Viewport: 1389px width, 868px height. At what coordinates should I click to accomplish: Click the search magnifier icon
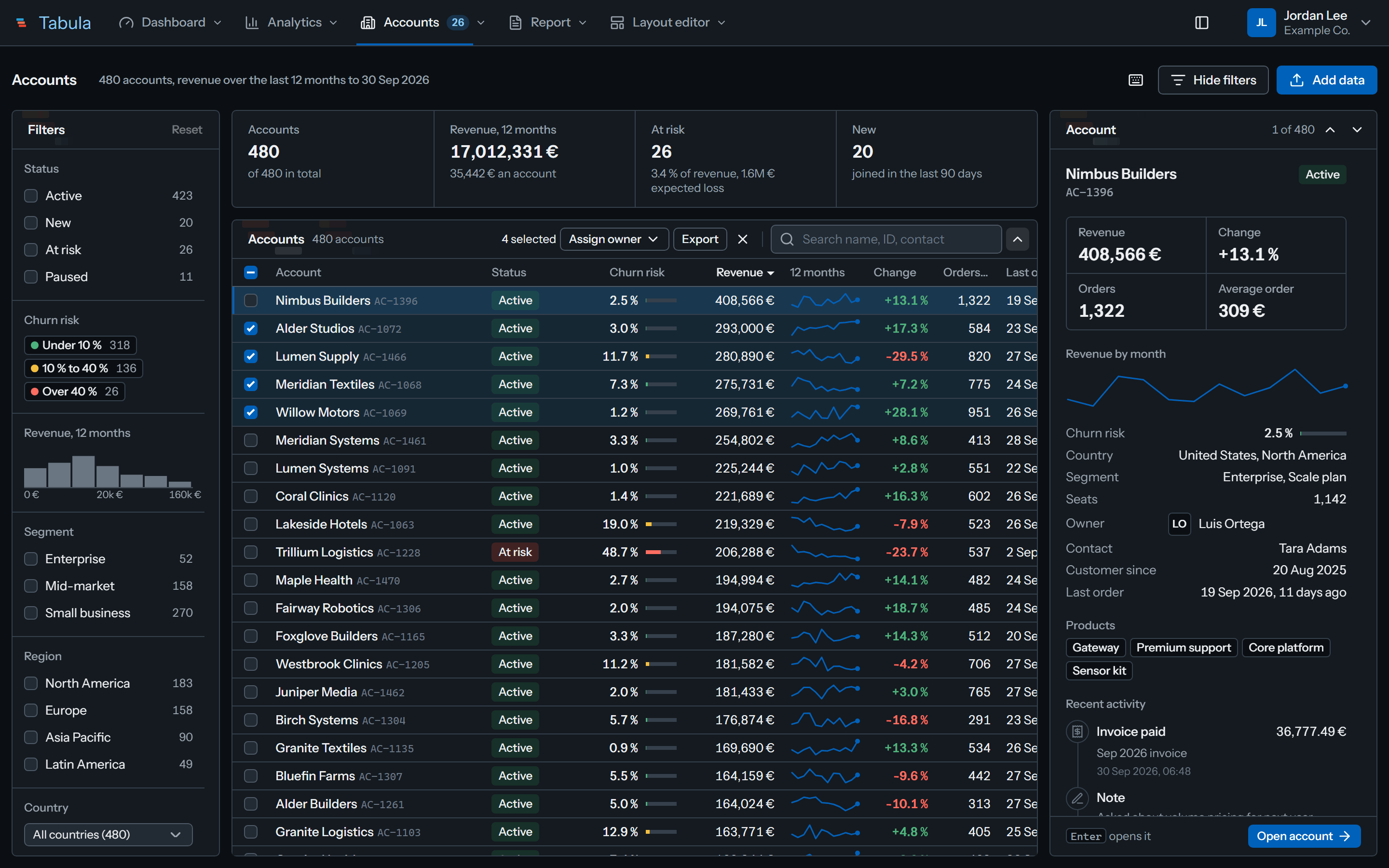pyautogui.click(x=787, y=239)
